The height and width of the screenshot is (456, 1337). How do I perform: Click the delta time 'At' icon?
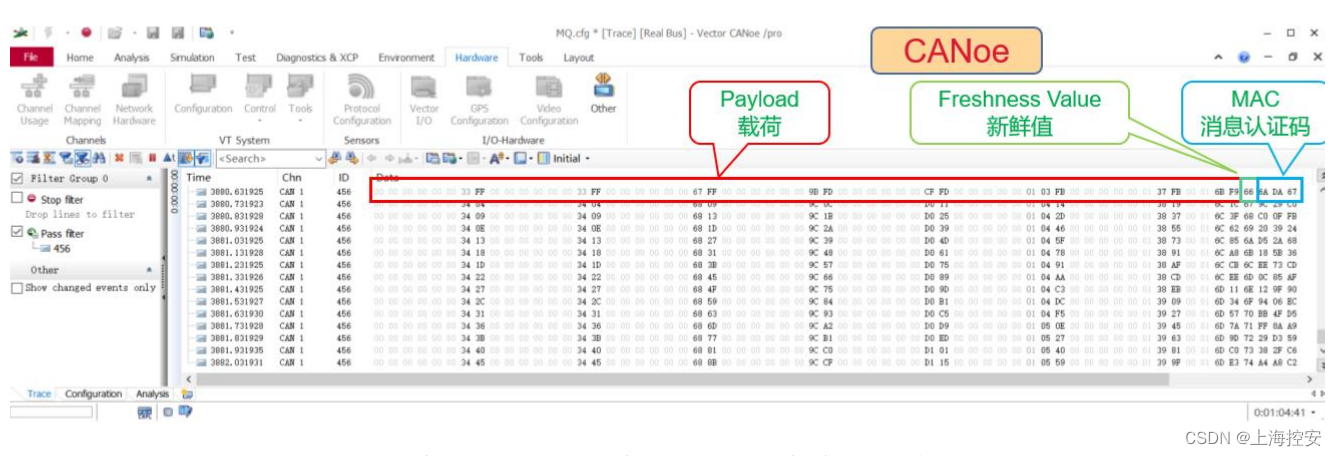click(168, 158)
